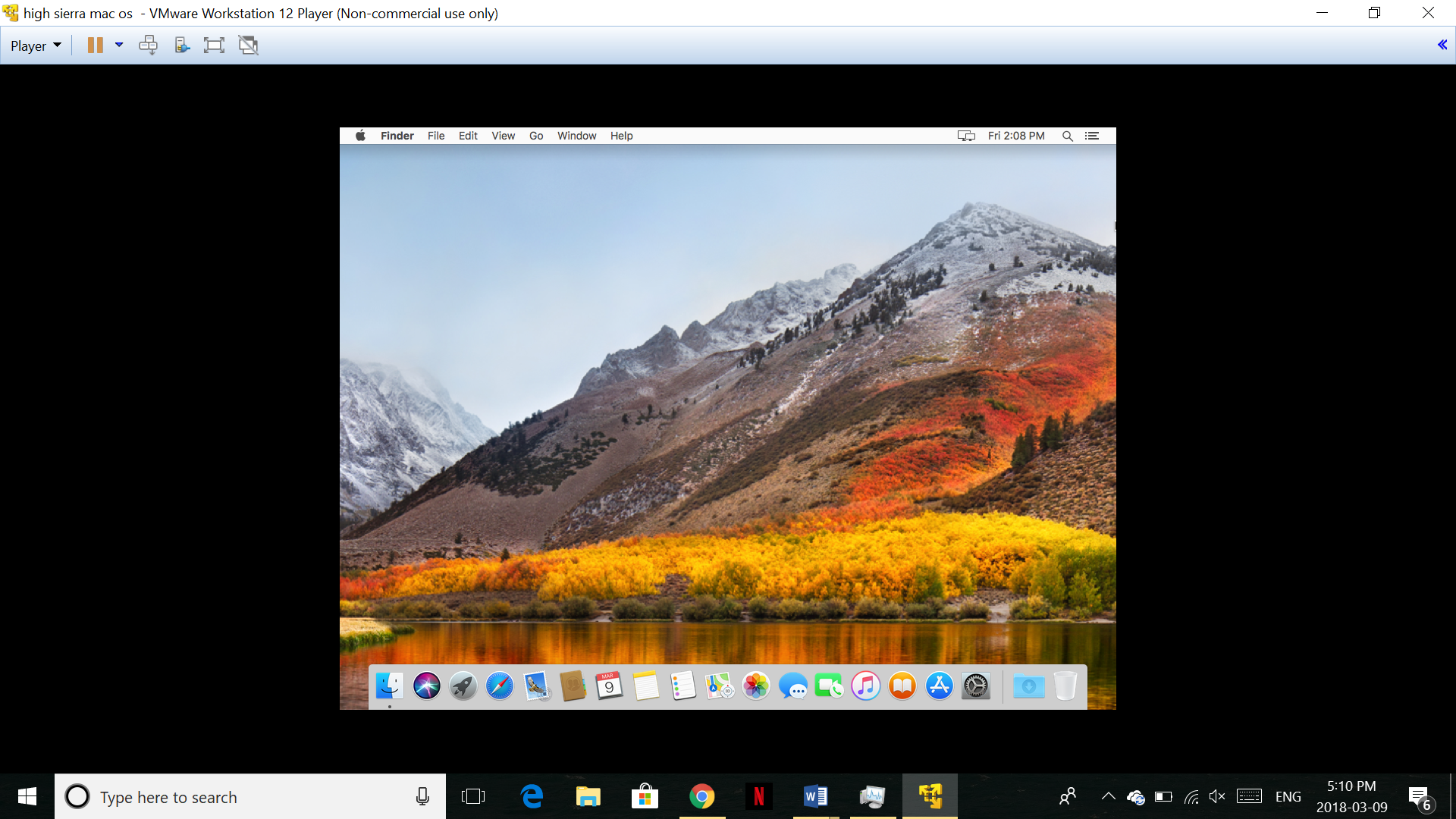Open Launchpad rocket icon in dock

pos(463,686)
